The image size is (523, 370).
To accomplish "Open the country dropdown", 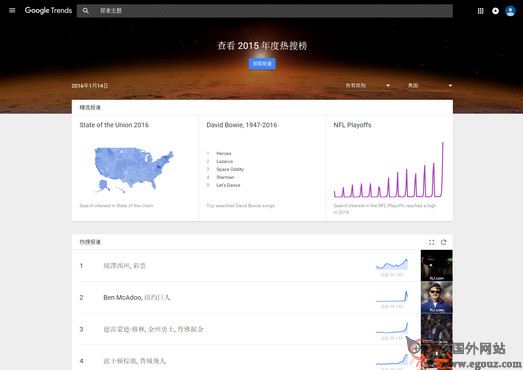I will point(430,86).
